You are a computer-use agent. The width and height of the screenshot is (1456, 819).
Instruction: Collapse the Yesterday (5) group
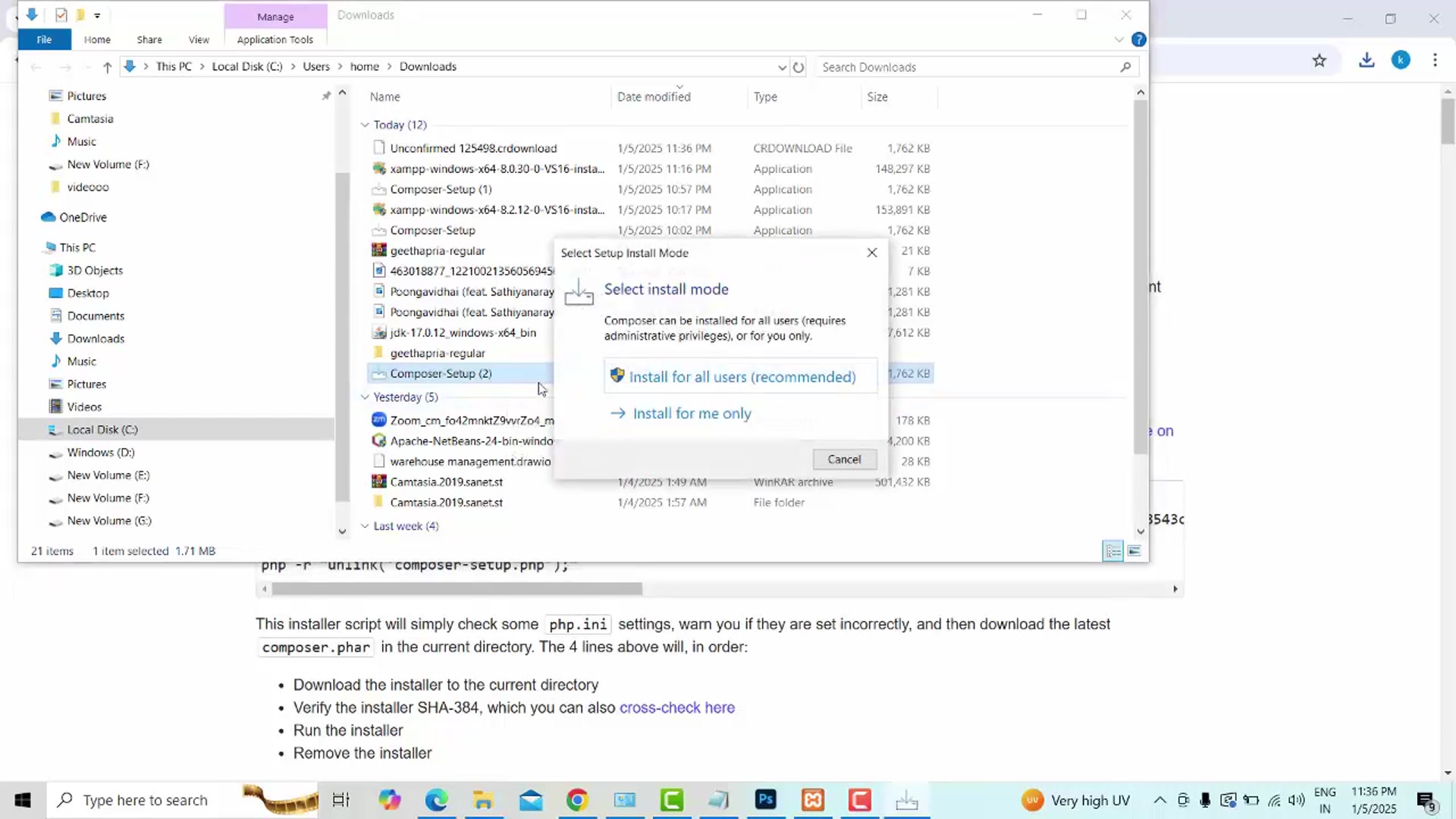click(365, 397)
